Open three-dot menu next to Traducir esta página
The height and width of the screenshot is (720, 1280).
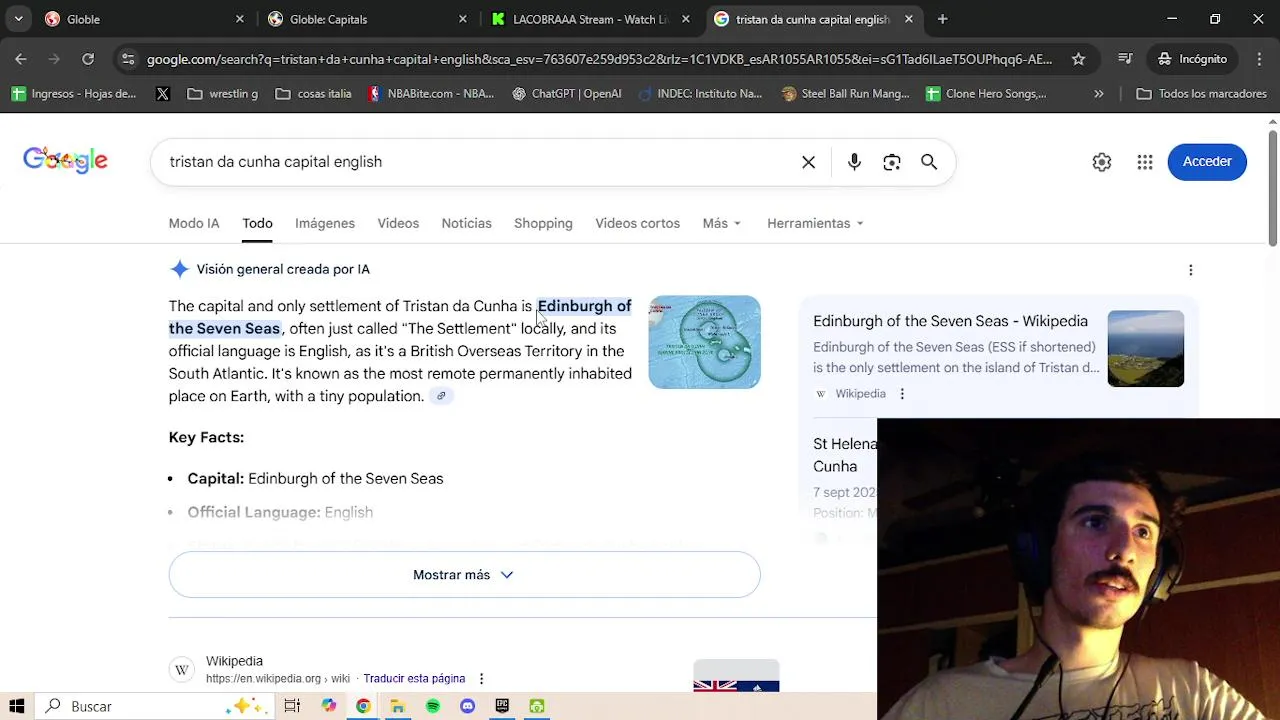481,679
